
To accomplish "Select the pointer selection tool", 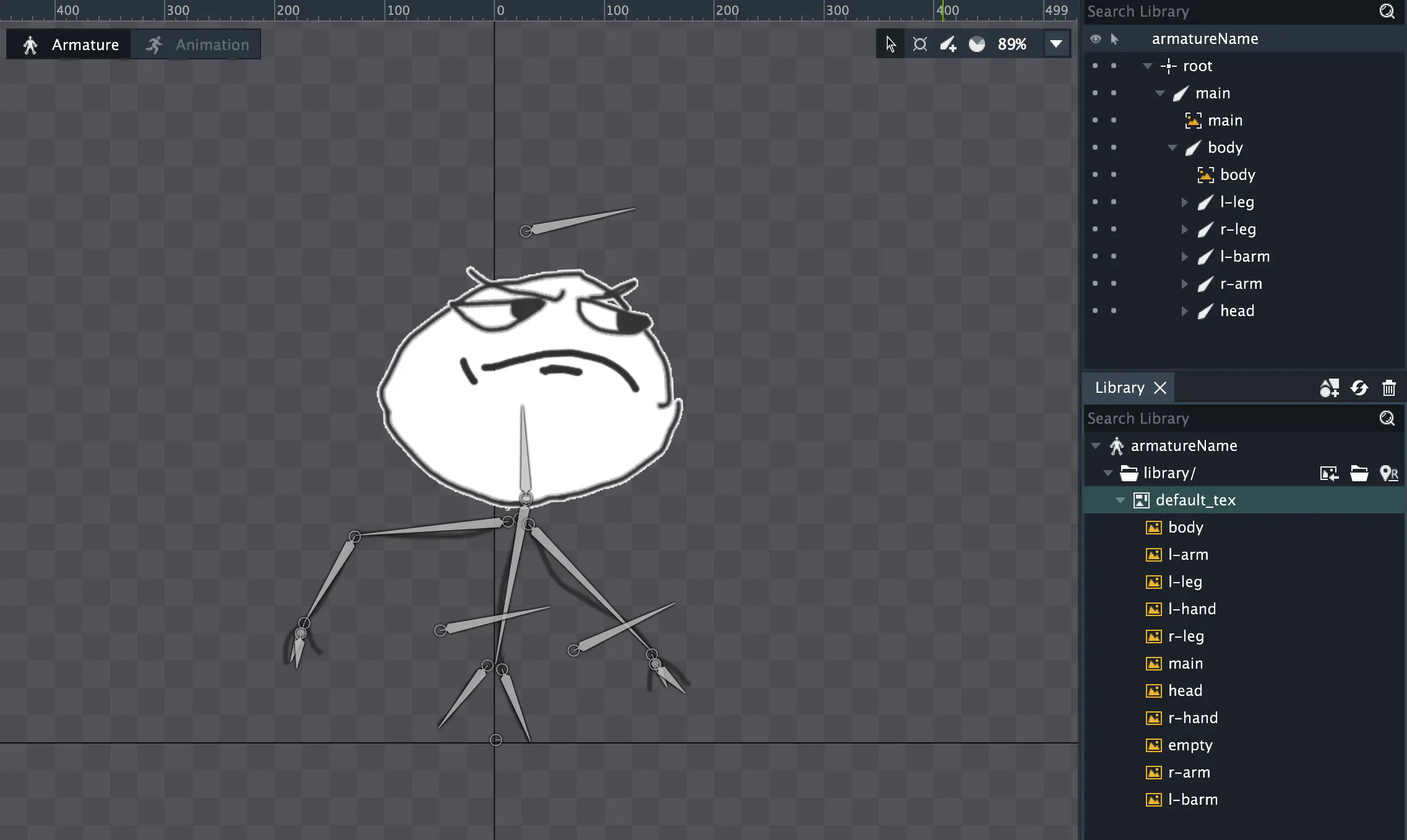I will 890,45.
